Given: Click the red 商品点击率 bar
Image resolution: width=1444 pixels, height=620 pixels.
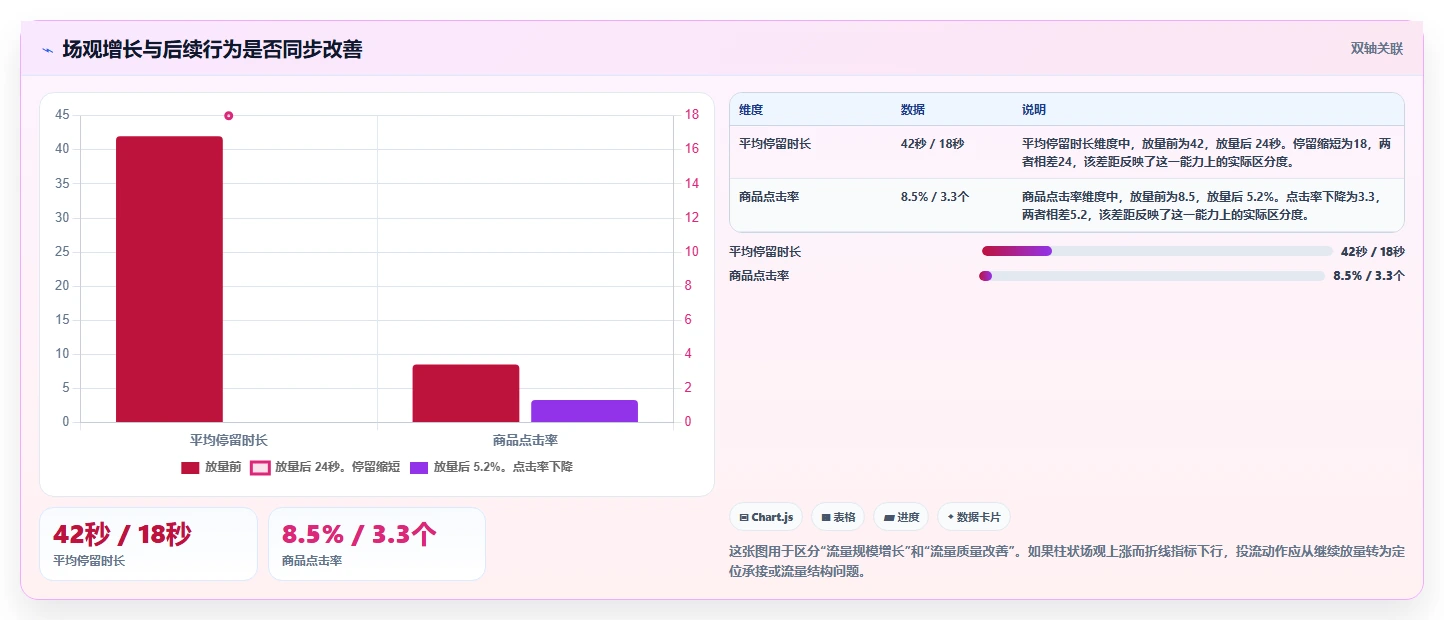Looking at the screenshot, I should pyautogui.click(x=466, y=393).
